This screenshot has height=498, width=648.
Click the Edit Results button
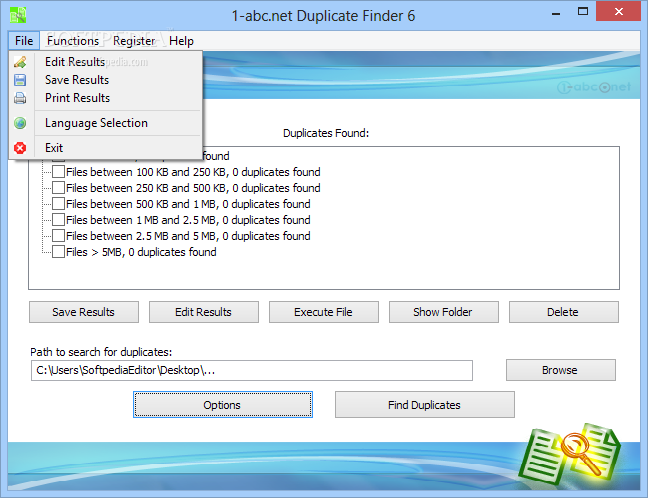point(204,312)
